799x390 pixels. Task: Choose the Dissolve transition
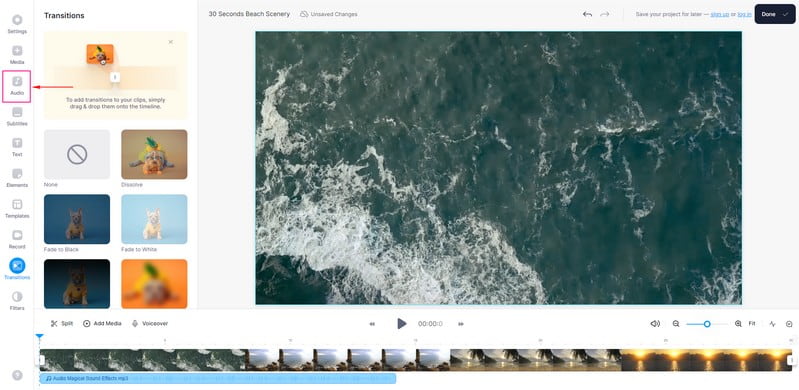click(x=154, y=154)
